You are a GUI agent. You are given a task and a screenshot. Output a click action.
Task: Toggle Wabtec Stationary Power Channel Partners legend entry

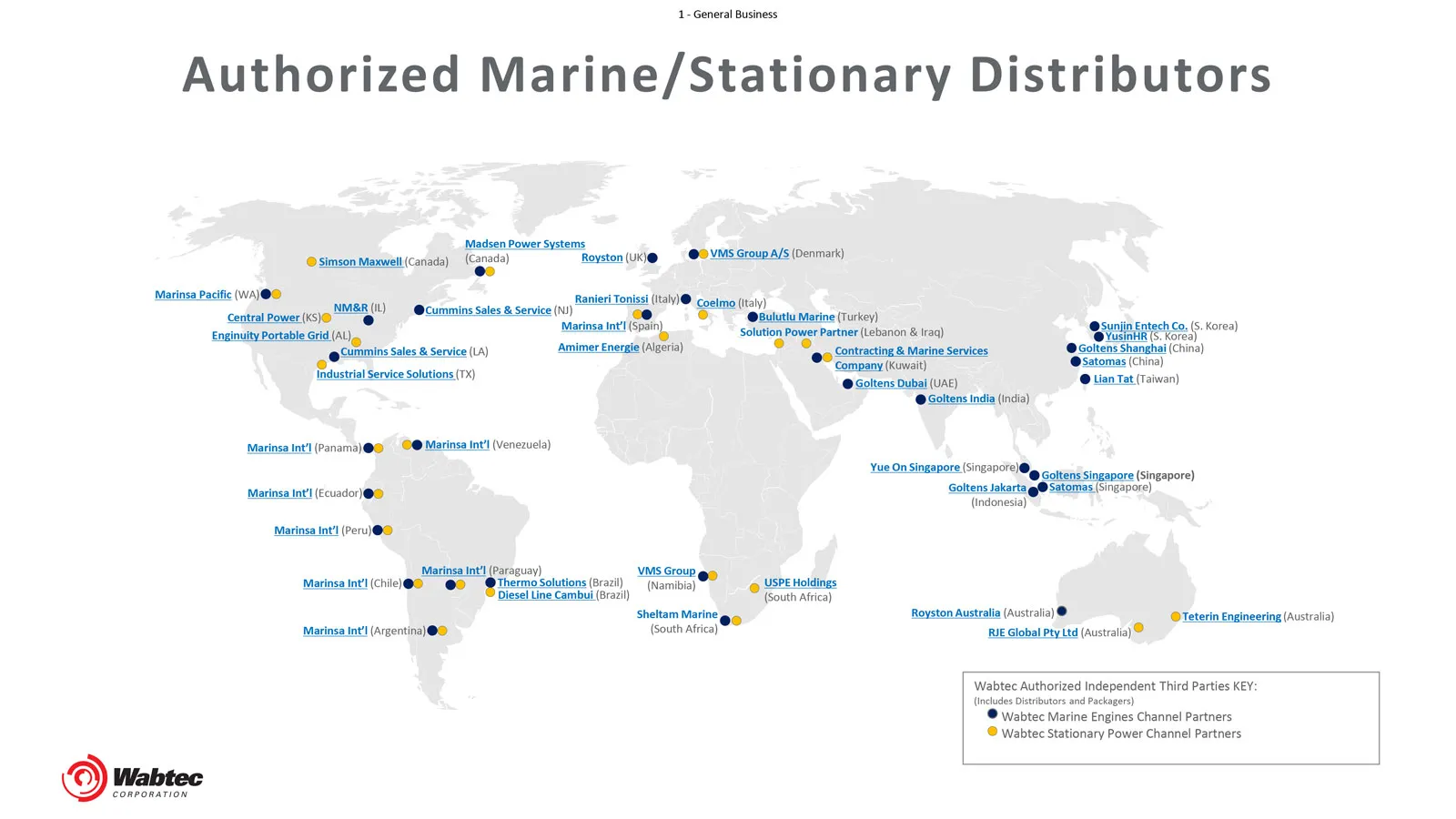[1122, 733]
